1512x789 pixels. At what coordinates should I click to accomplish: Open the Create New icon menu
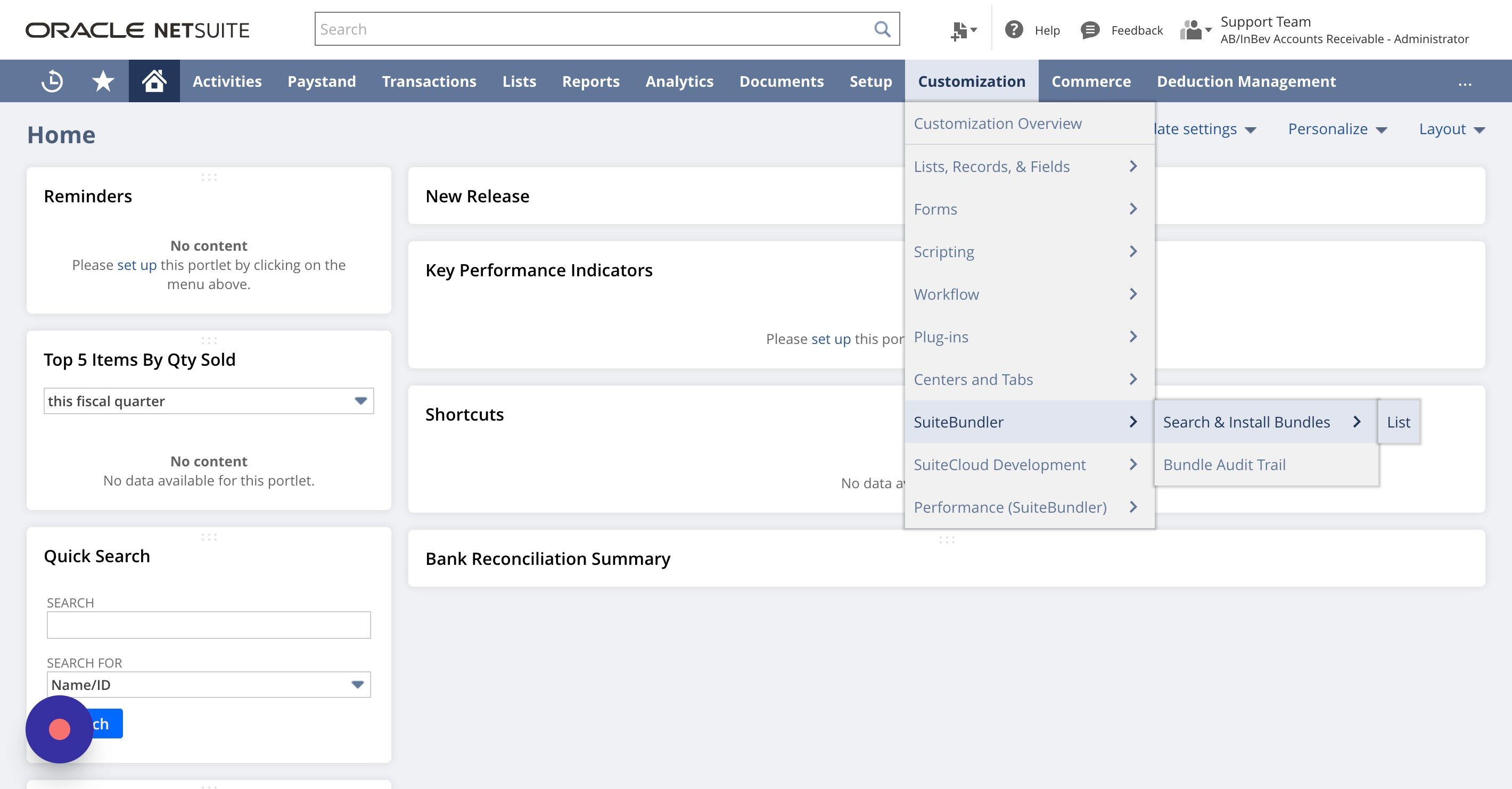(x=963, y=30)
